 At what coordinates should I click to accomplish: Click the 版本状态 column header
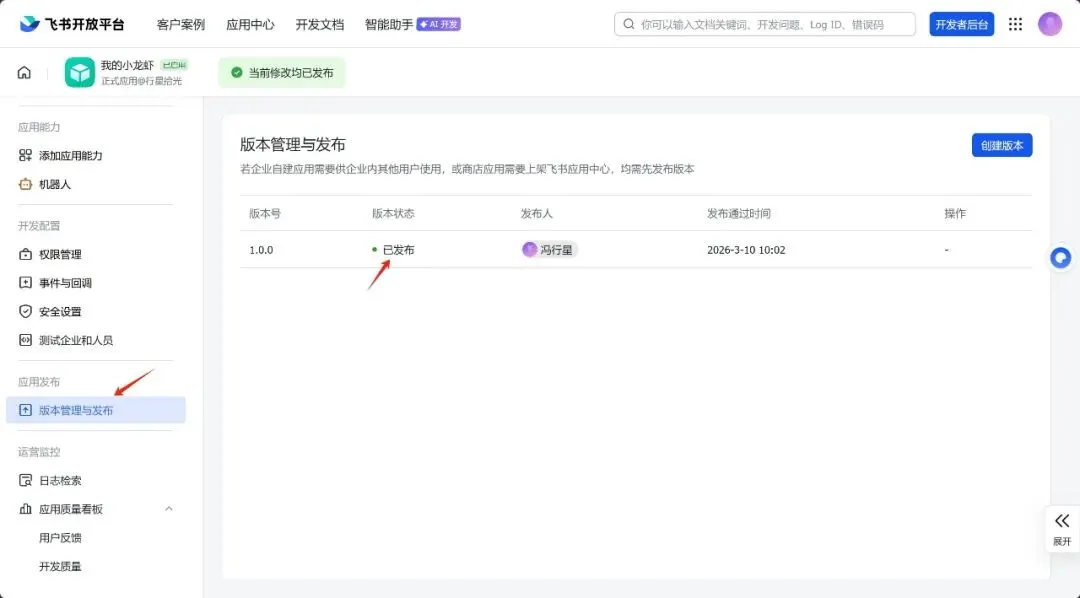pos(393,214)
